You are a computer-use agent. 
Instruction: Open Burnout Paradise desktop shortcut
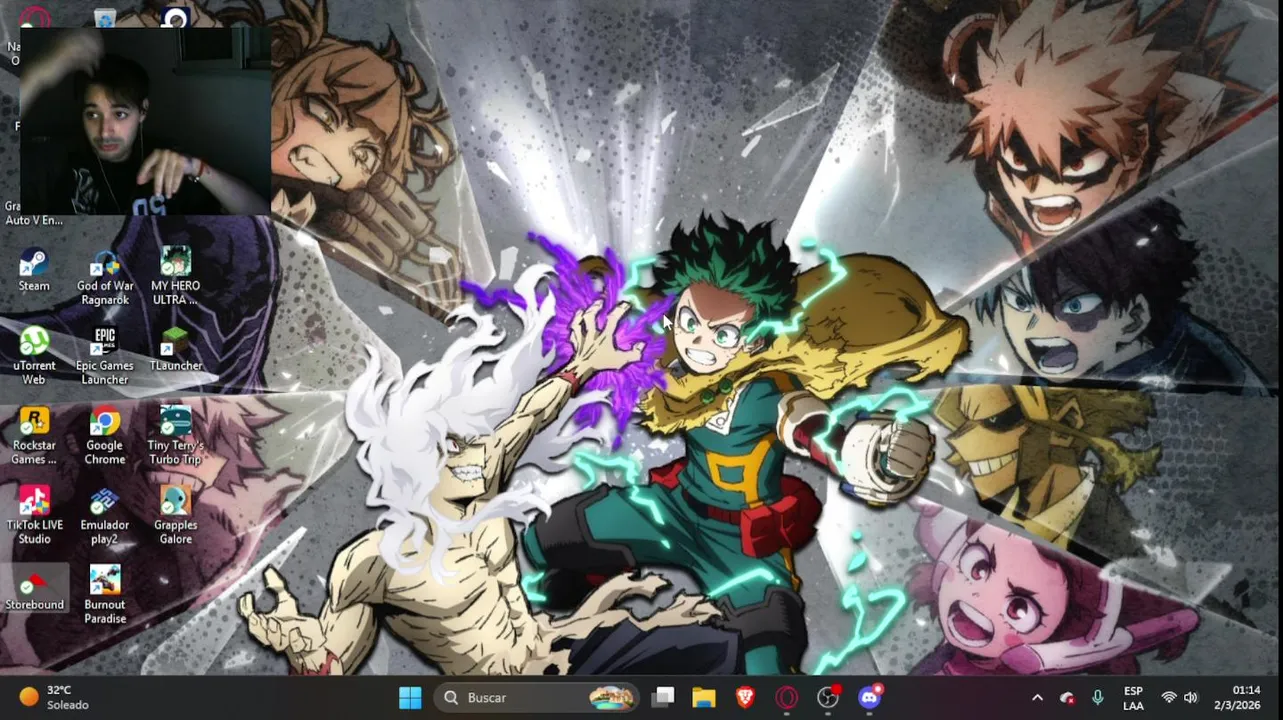pyautogui.click(x=105, y=596)
